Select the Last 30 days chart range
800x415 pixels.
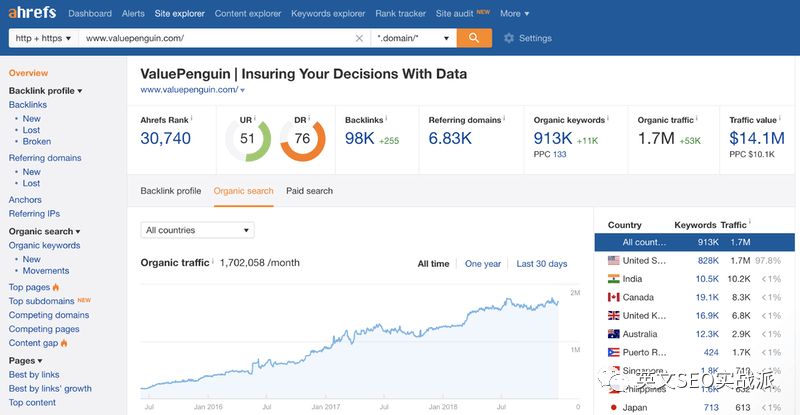point(542,264)
